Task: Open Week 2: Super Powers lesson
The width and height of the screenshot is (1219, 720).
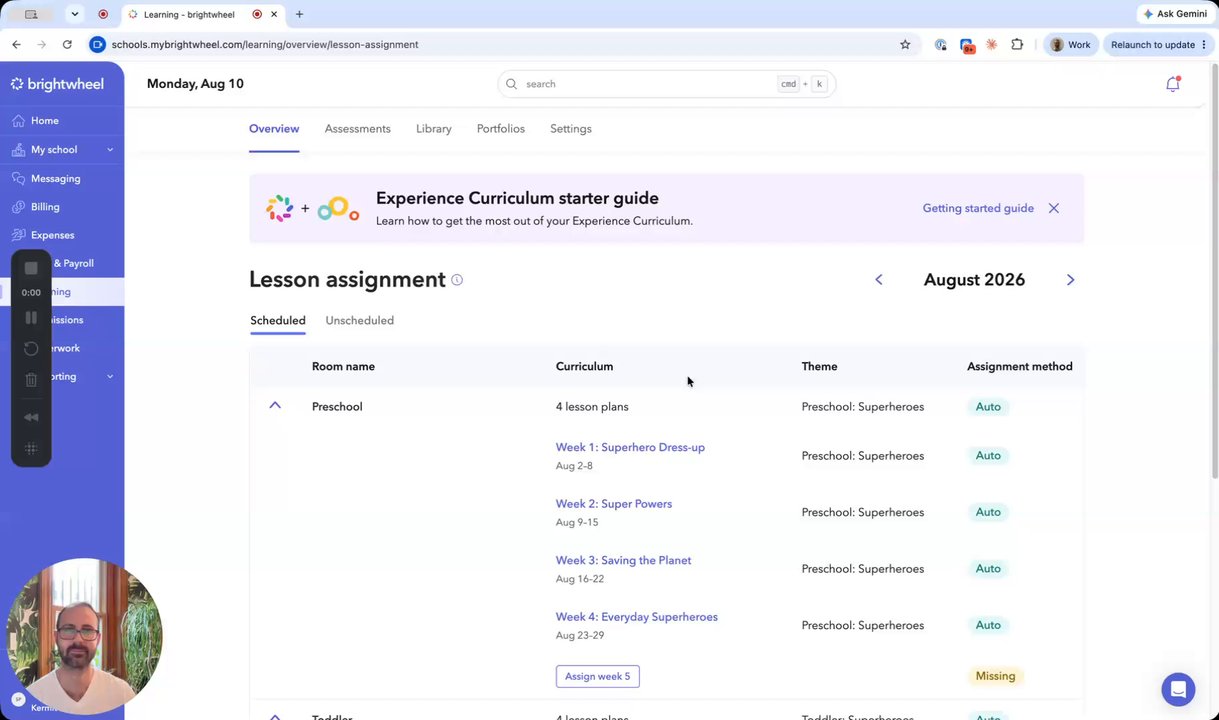Action: point(614,504)
